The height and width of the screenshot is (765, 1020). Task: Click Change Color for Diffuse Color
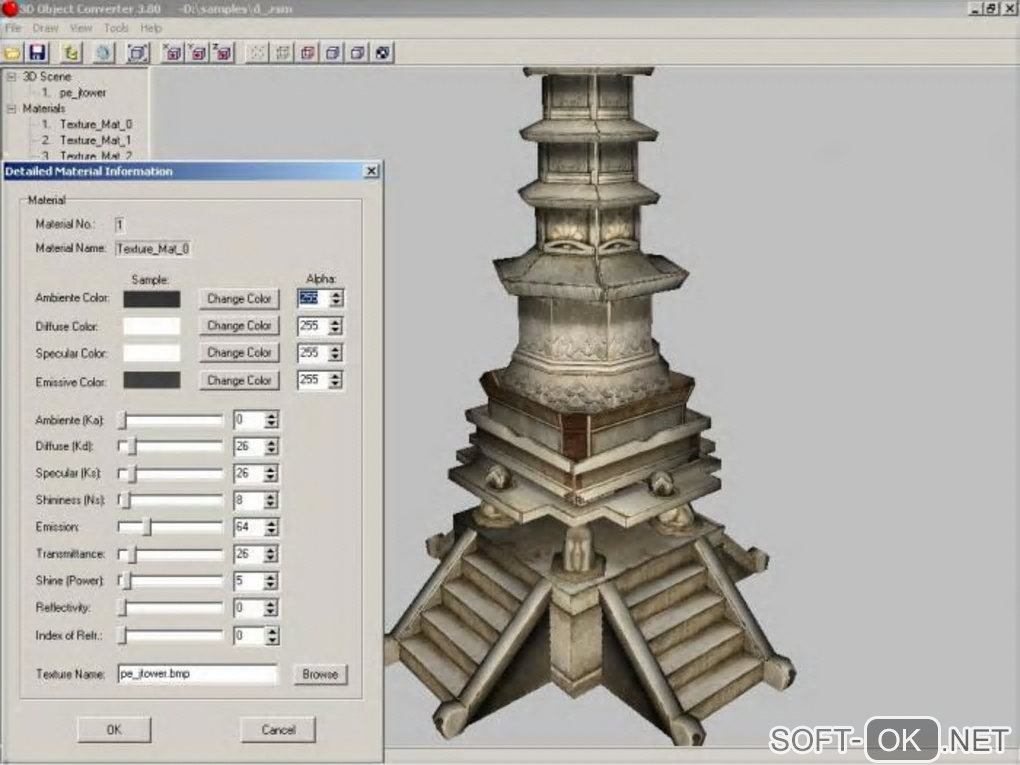239,326
